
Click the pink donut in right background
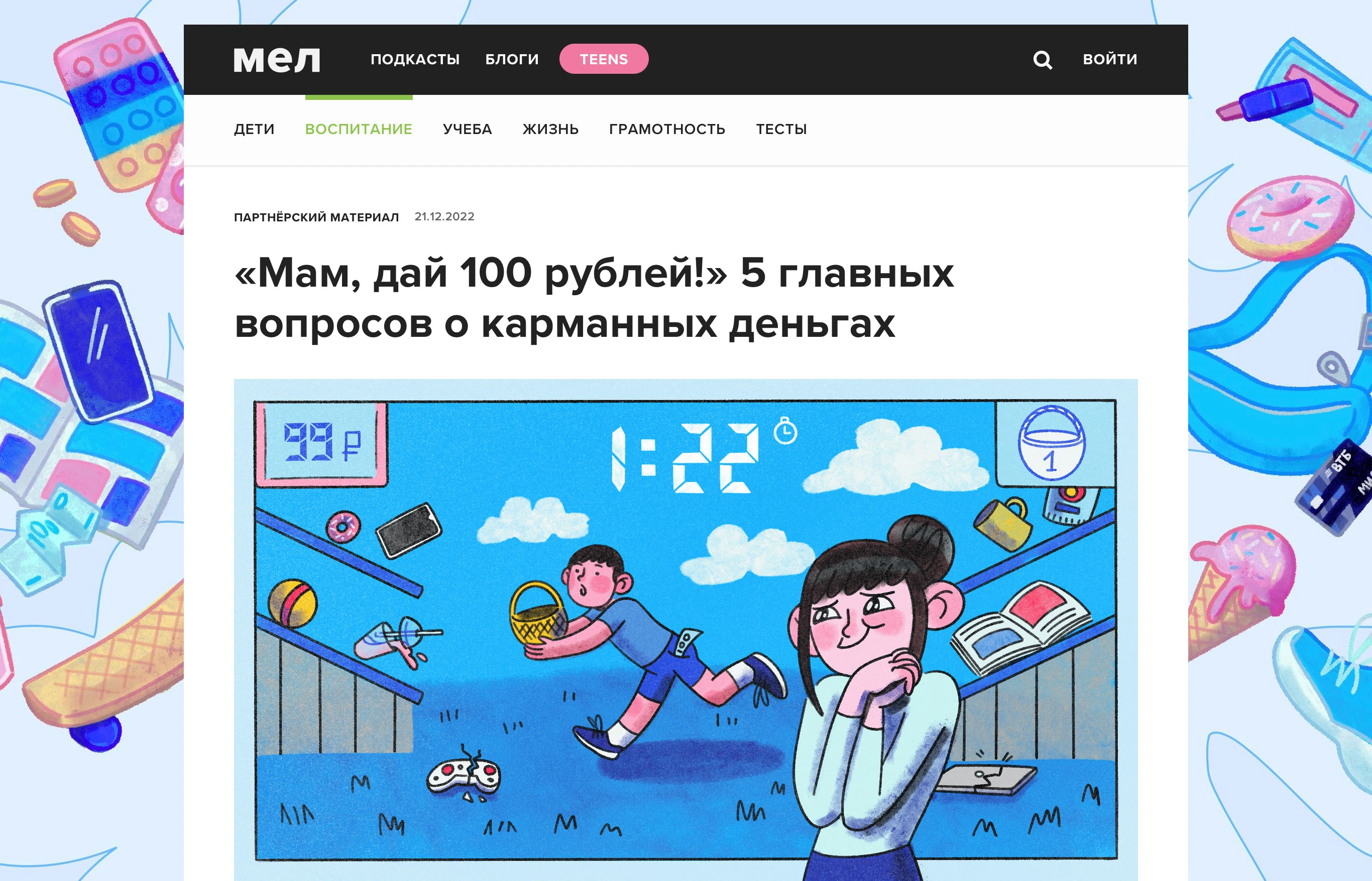(x=1290, y=217)
